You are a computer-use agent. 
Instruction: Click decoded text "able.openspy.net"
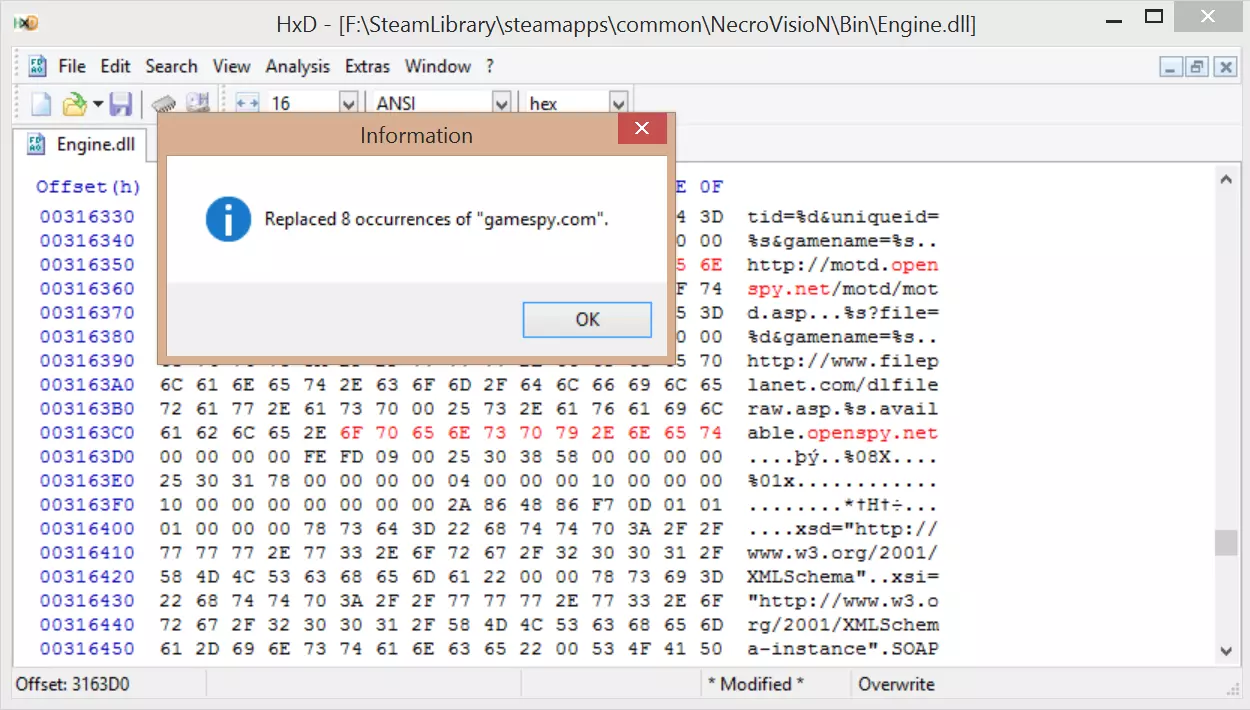pyautogui.click(x=843, y=433)
